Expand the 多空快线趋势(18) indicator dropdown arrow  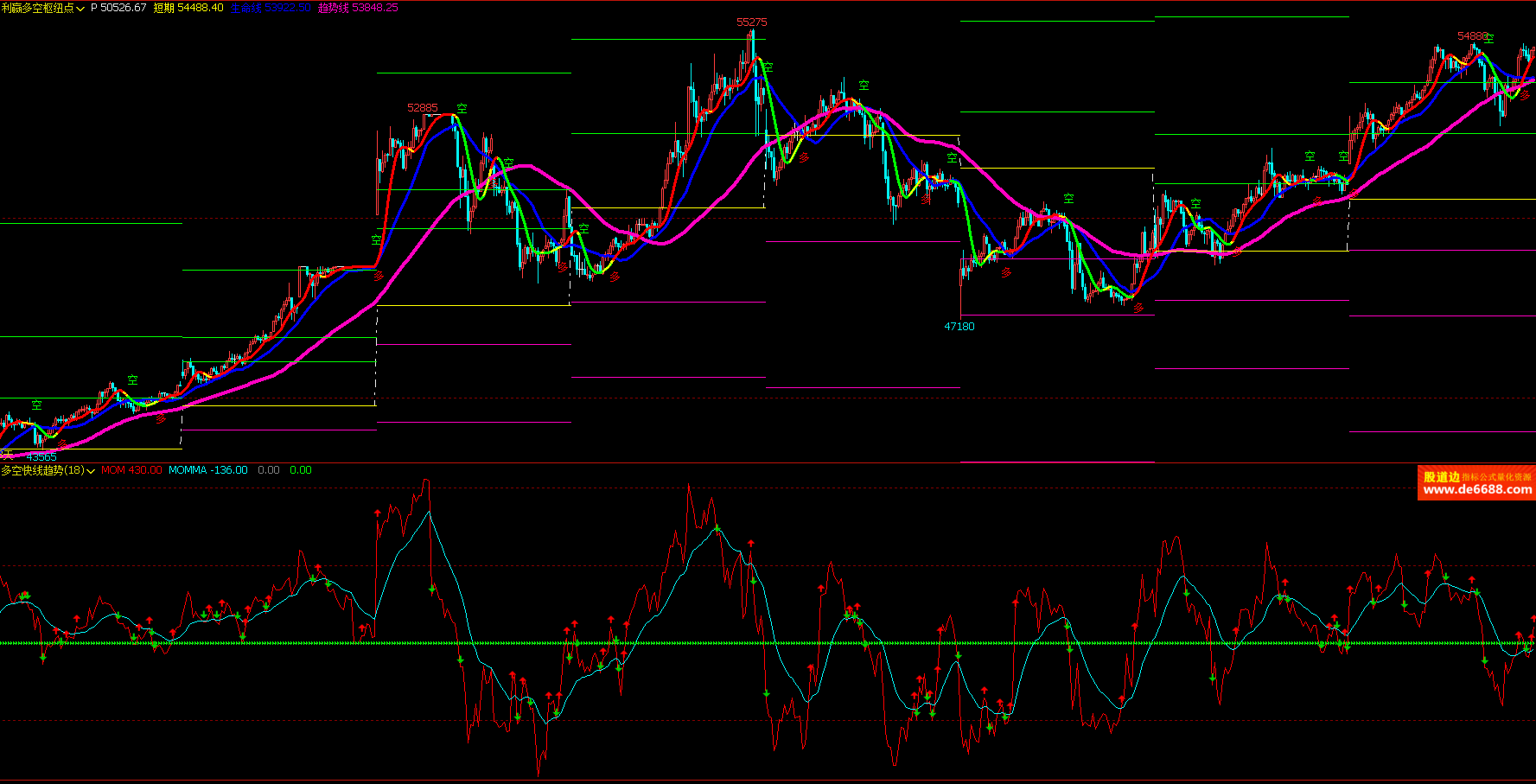[91, 471]
